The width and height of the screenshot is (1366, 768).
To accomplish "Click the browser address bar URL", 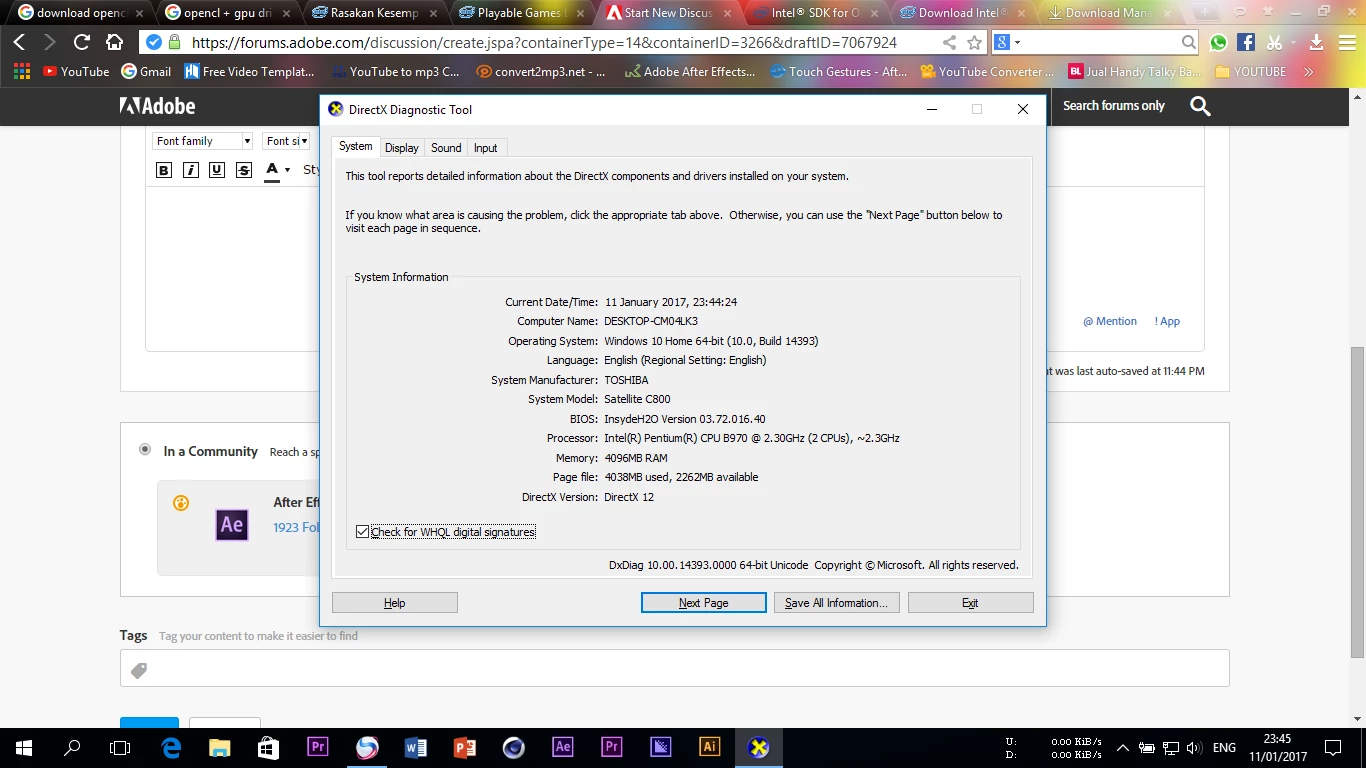I will point(544,43).
